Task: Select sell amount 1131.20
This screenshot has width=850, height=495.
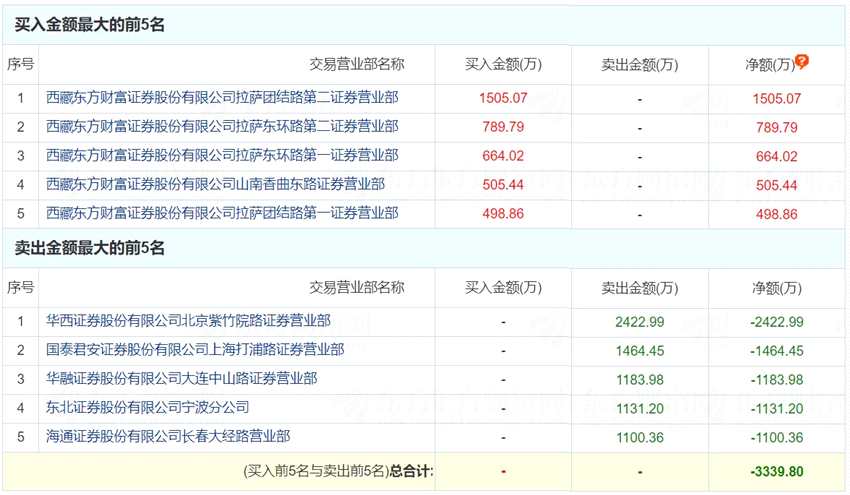Action: click(x=640, y=408)
